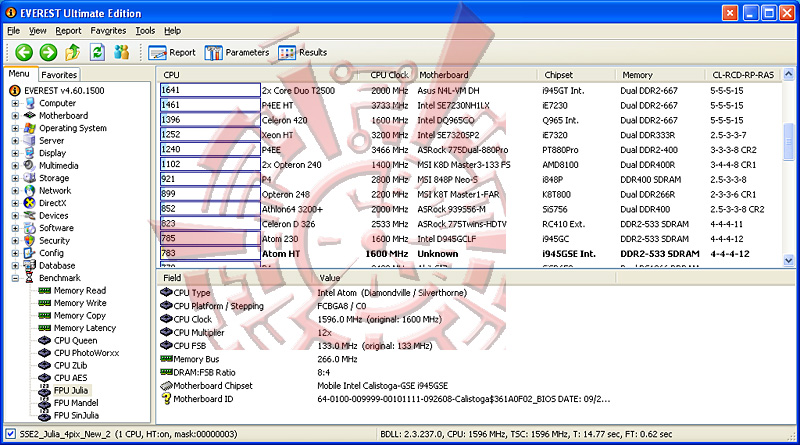
Task: Select the Database tree node icon
Action: click(x=30, y=265)
